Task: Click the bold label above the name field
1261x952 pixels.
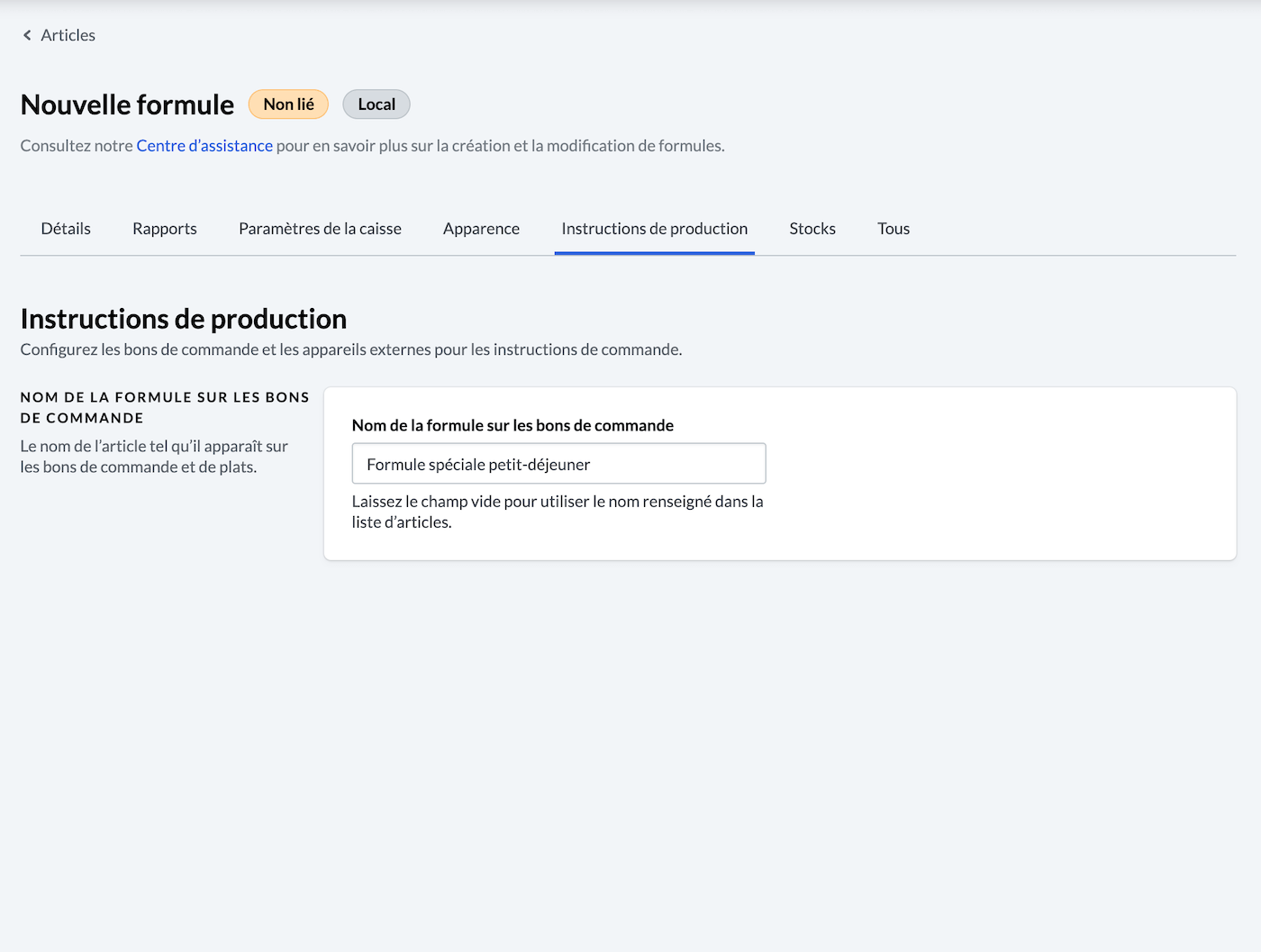Action: pos(513,425)
